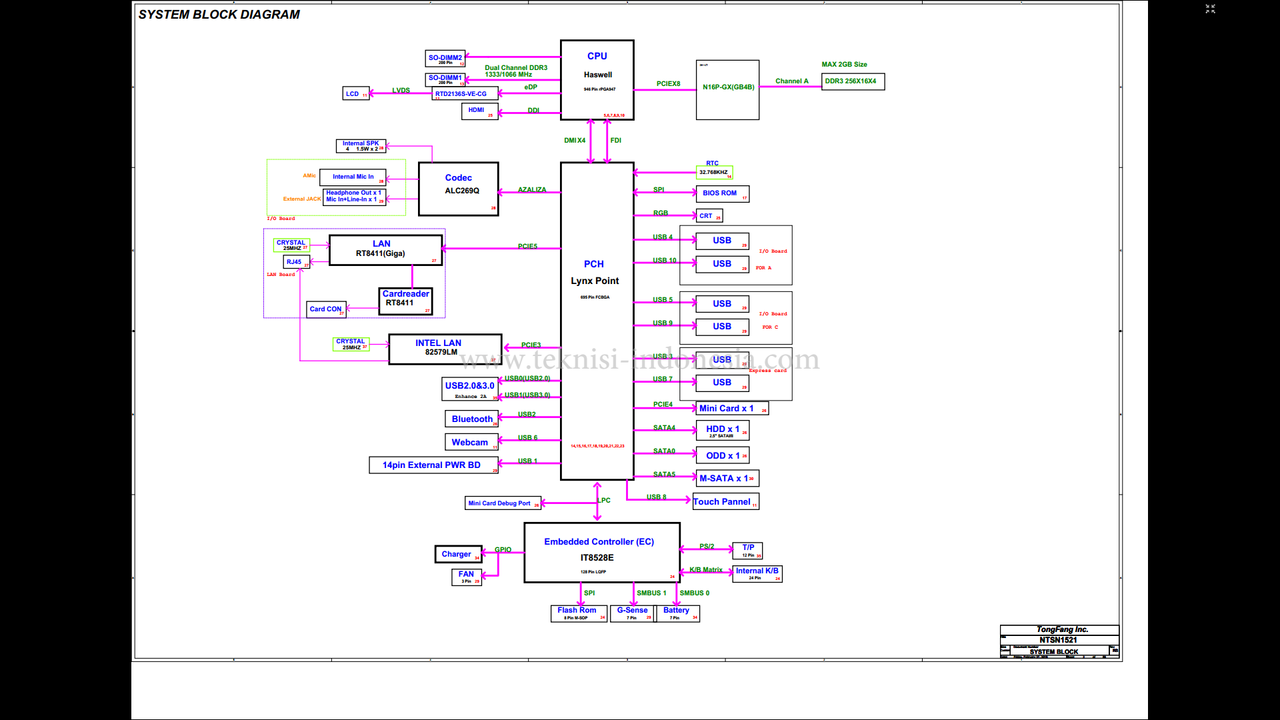The image size is (1280, 720).
Task: Select the SMBUS 0 label
Action: tap(695, 593)
